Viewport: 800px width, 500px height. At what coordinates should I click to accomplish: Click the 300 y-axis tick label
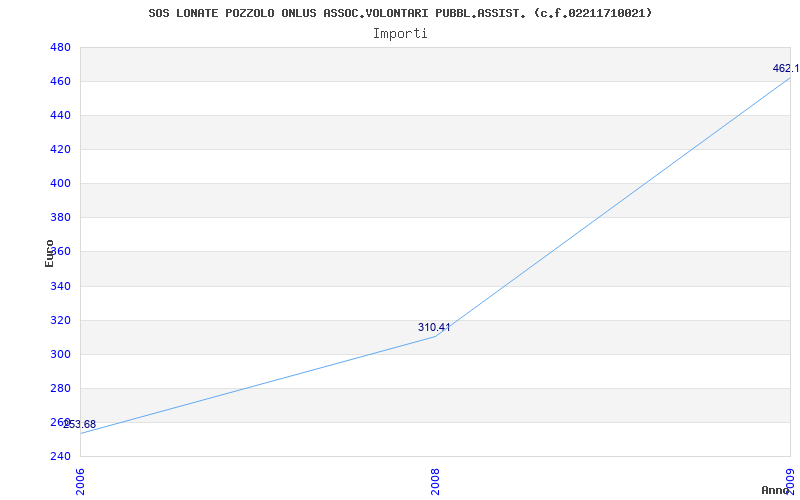[x=60, y=355]
